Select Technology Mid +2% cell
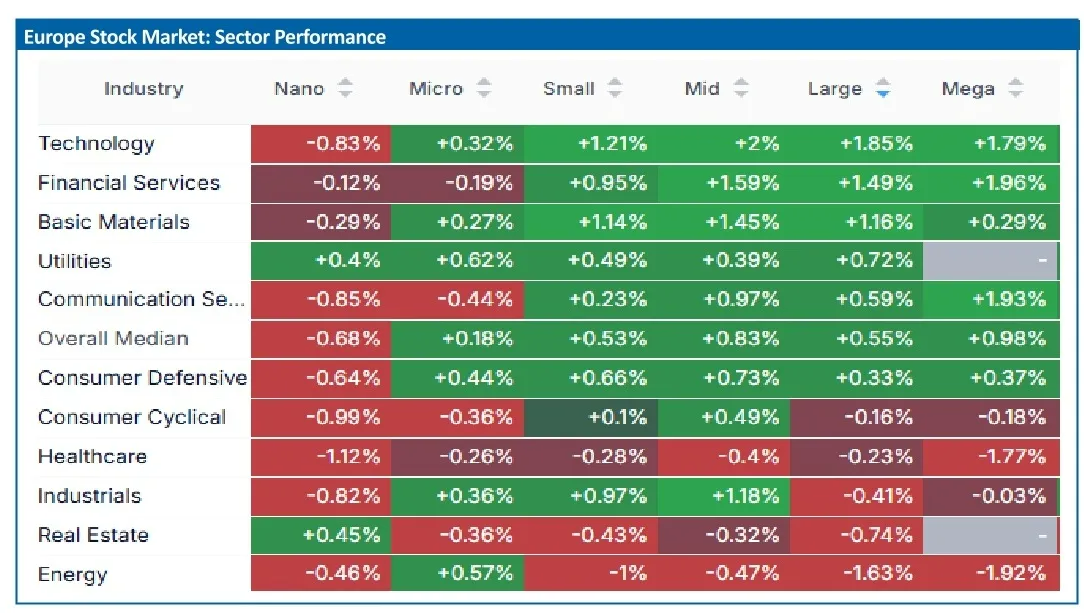 point(723,144)
